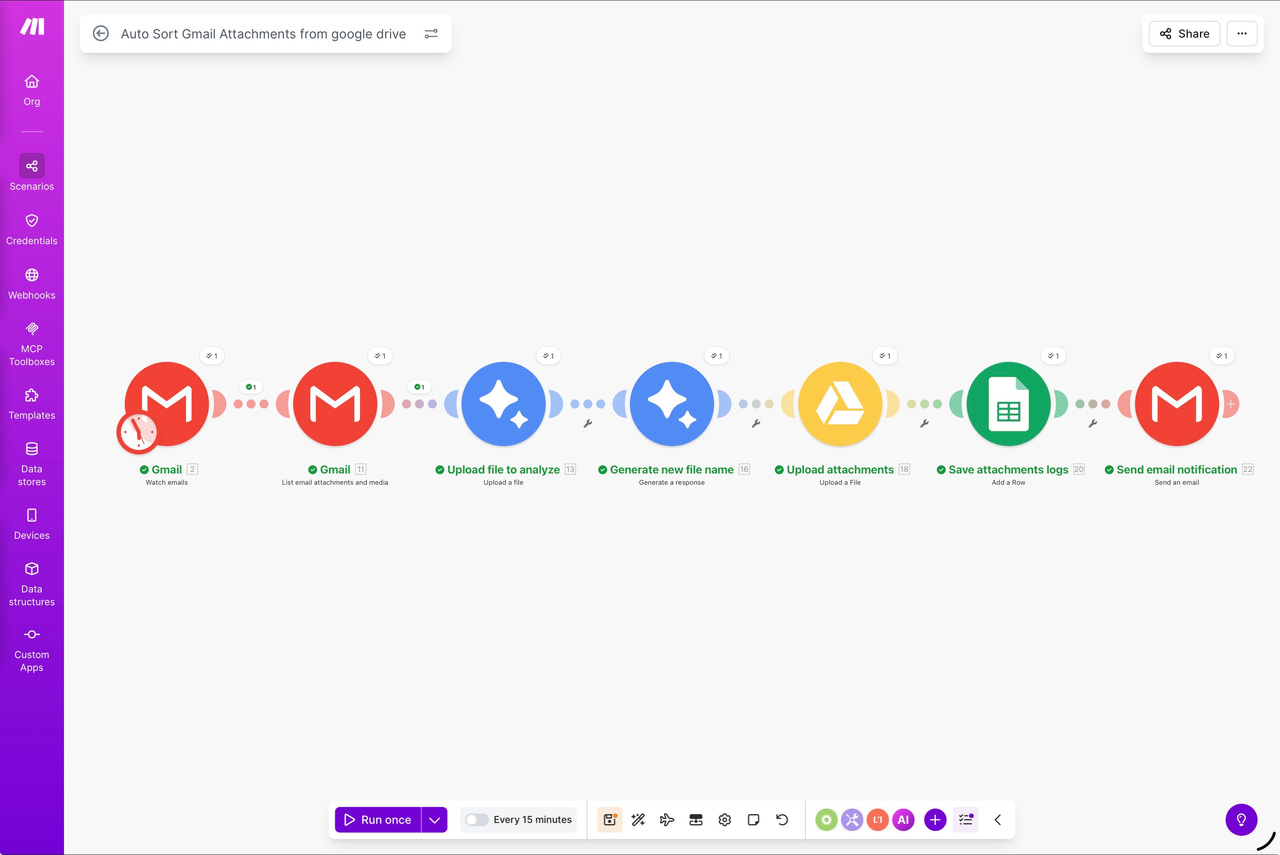Open green flow control tools
1280x855 pixels.
[x=826, y=820]
